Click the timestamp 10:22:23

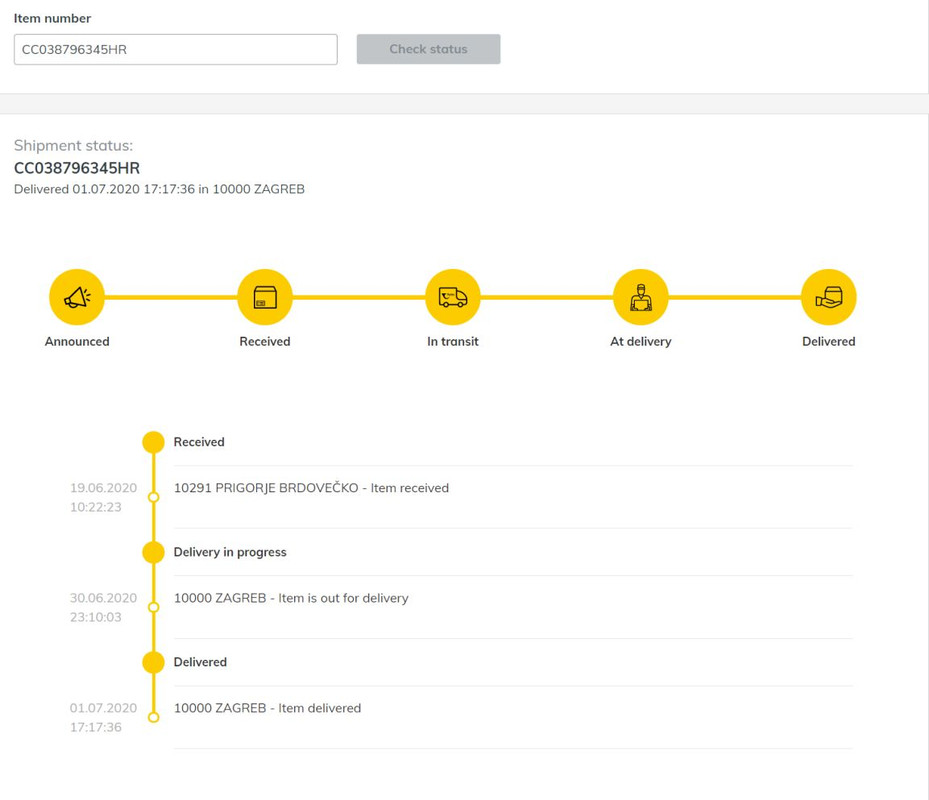96,507
